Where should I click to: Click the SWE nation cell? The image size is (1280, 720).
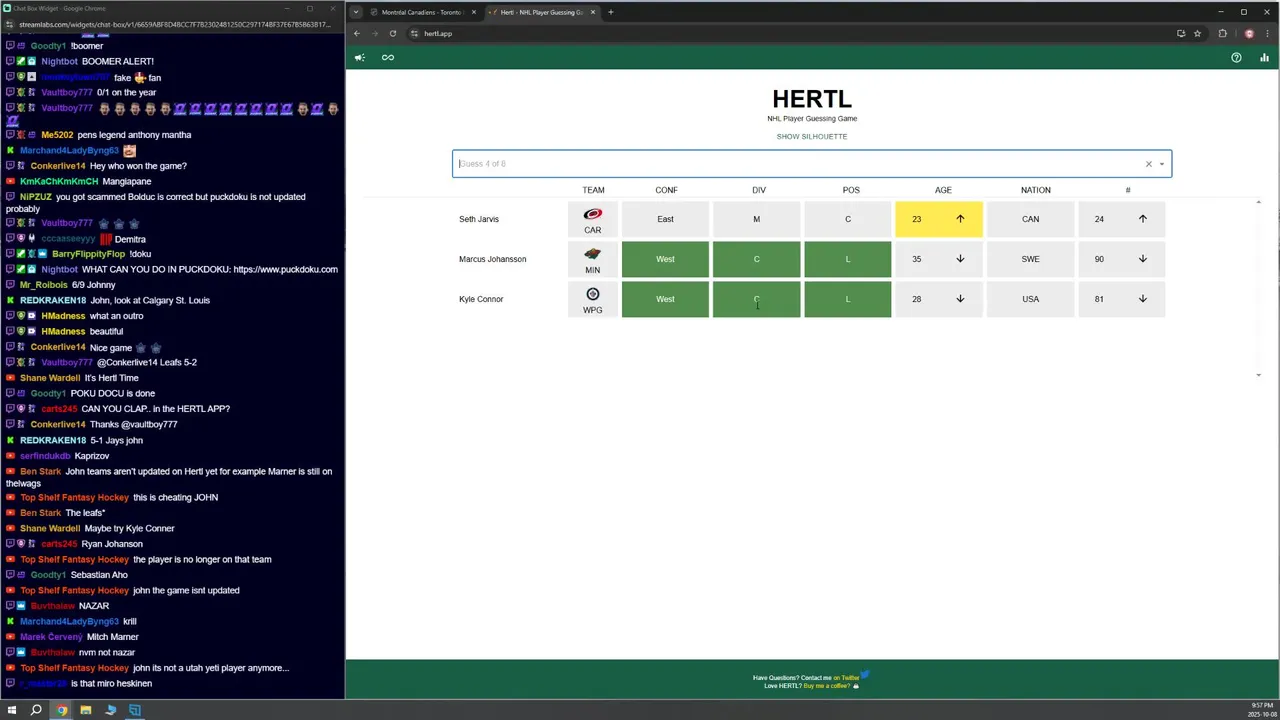(1030, 259)
